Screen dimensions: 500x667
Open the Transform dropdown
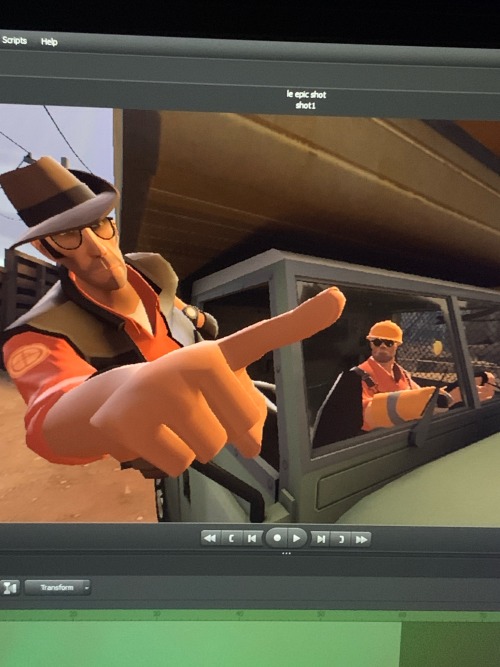pos(57,587)
